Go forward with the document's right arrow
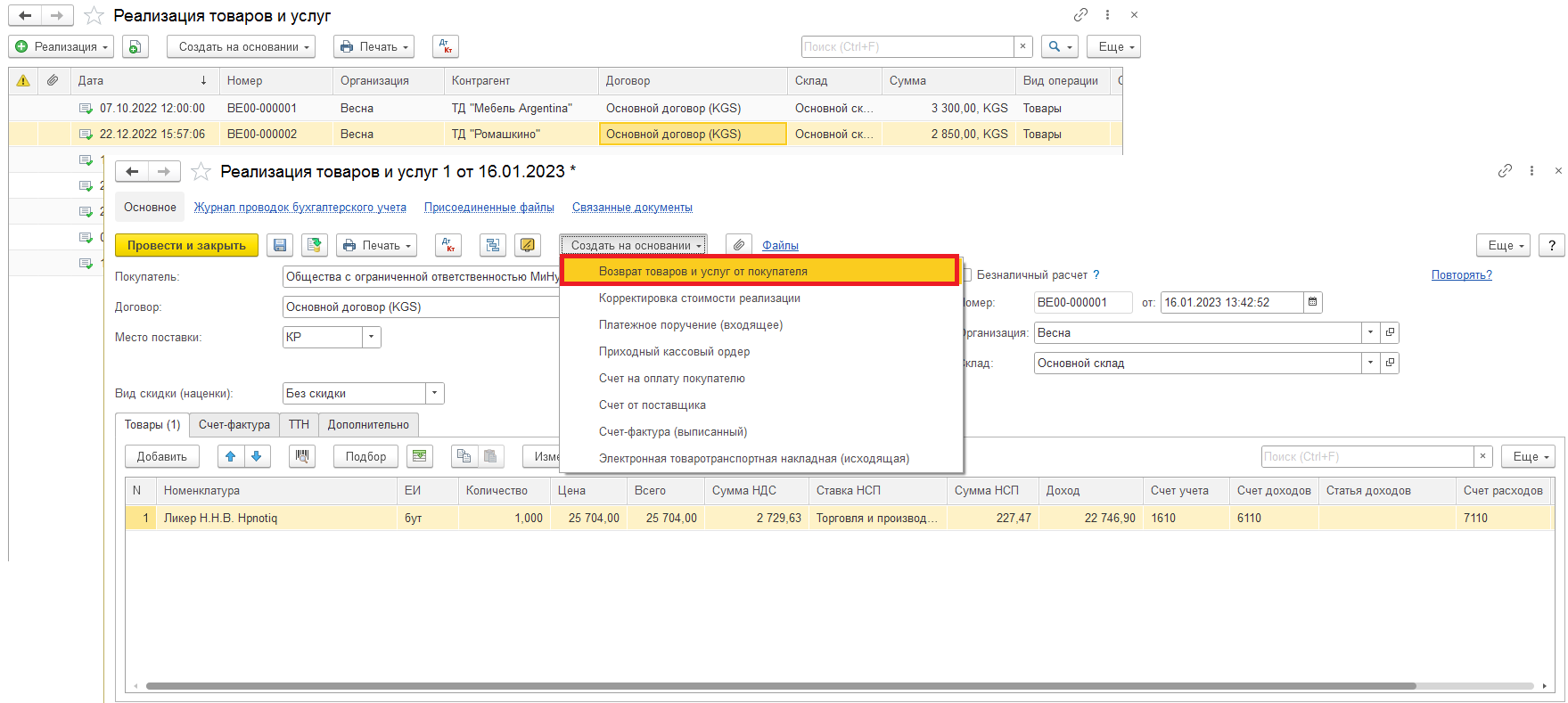Screen dimensions: 1568x703 point(164,171)
